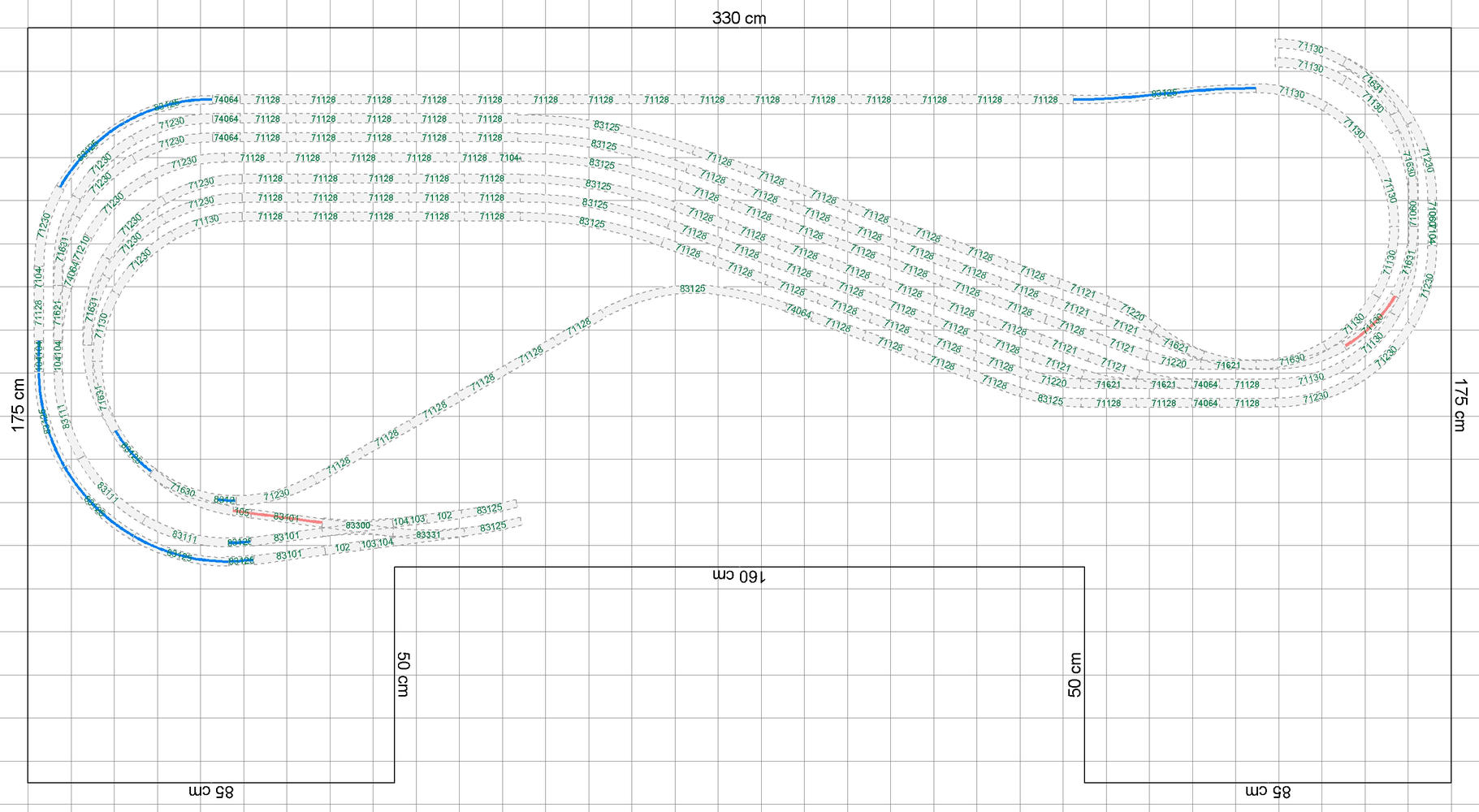The image size is (1479, 812).
Task: Select the 74064 piece on the diagonal yard track
Action: [798, 311]
